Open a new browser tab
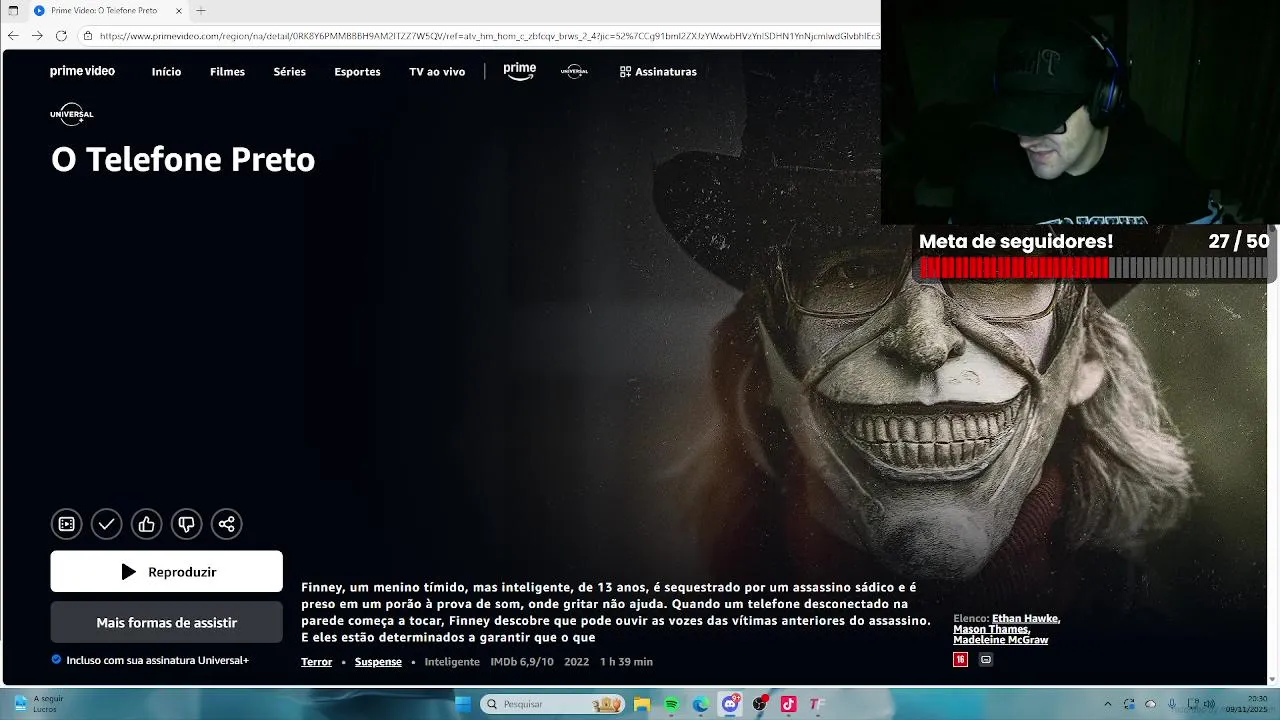 click(201, 11)
